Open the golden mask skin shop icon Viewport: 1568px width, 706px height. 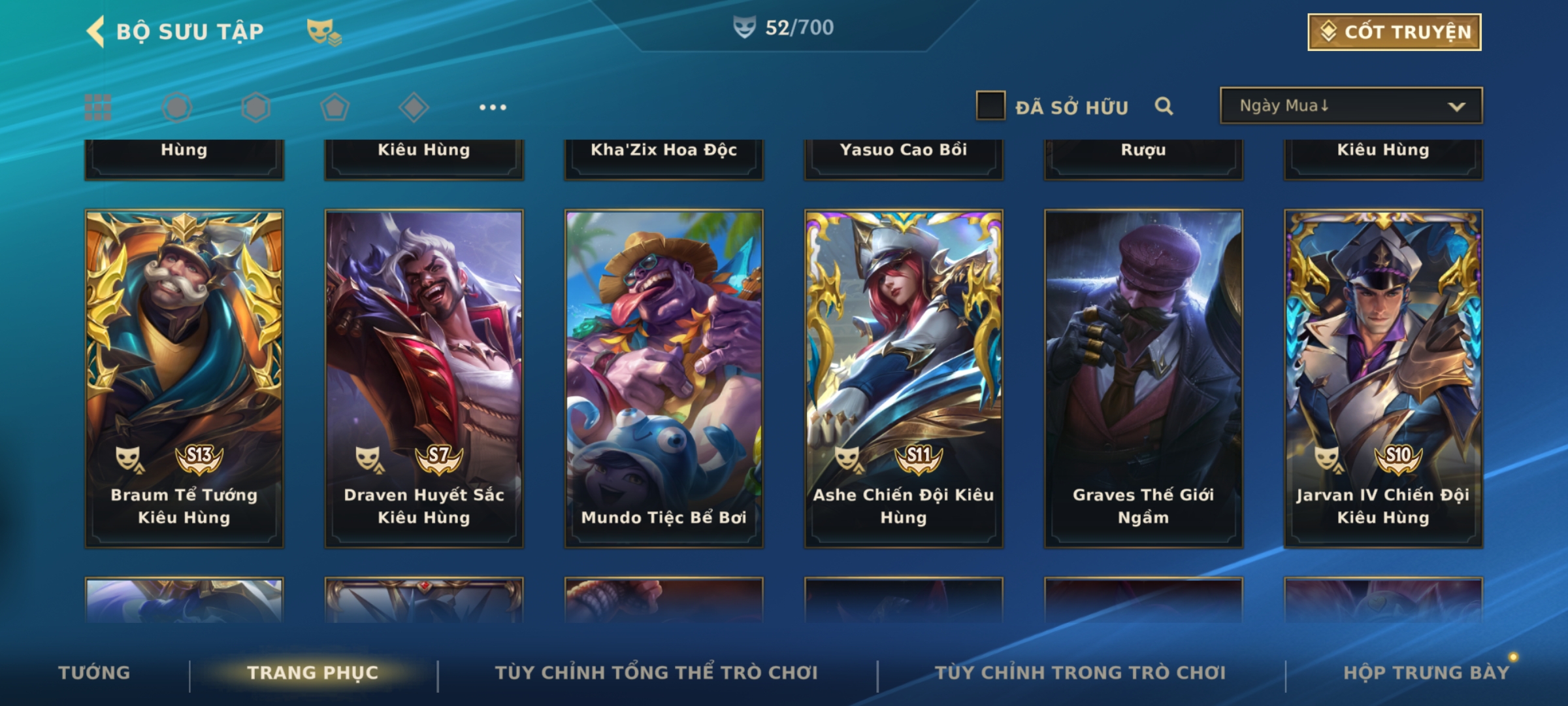tap(324, 31)
